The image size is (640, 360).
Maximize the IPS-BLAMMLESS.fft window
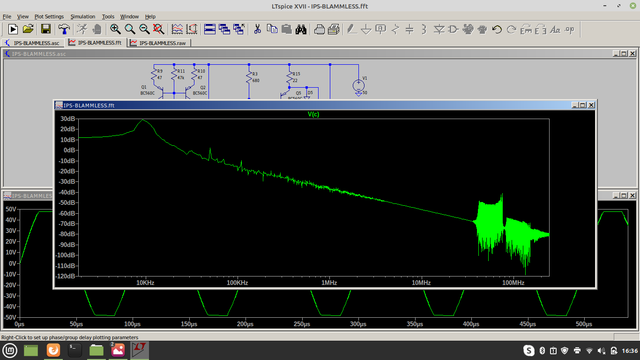pyautogui.click(x=583, y=105)
